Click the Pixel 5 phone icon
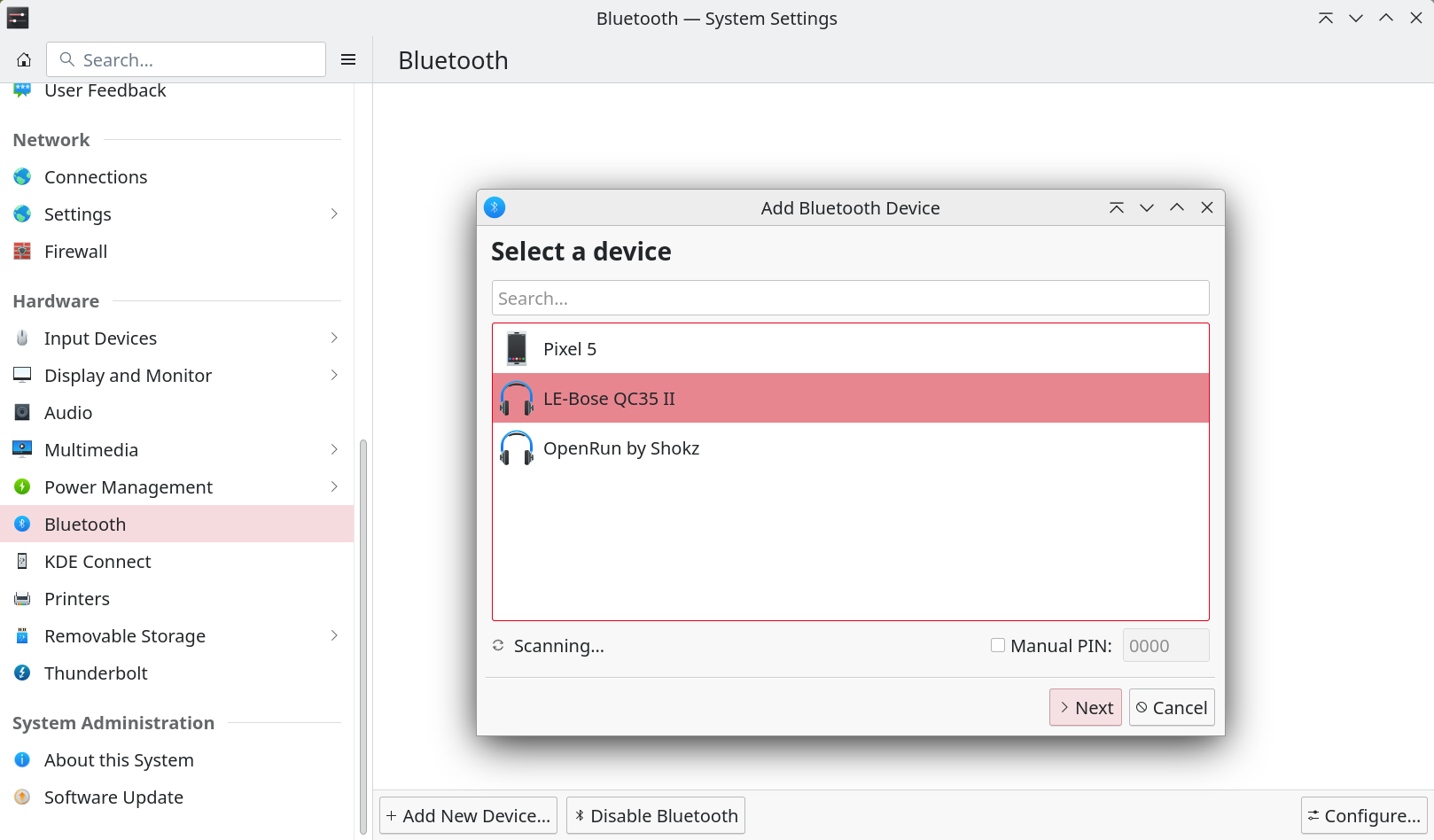The image size is (1434, 840). (x=517, y=348)
